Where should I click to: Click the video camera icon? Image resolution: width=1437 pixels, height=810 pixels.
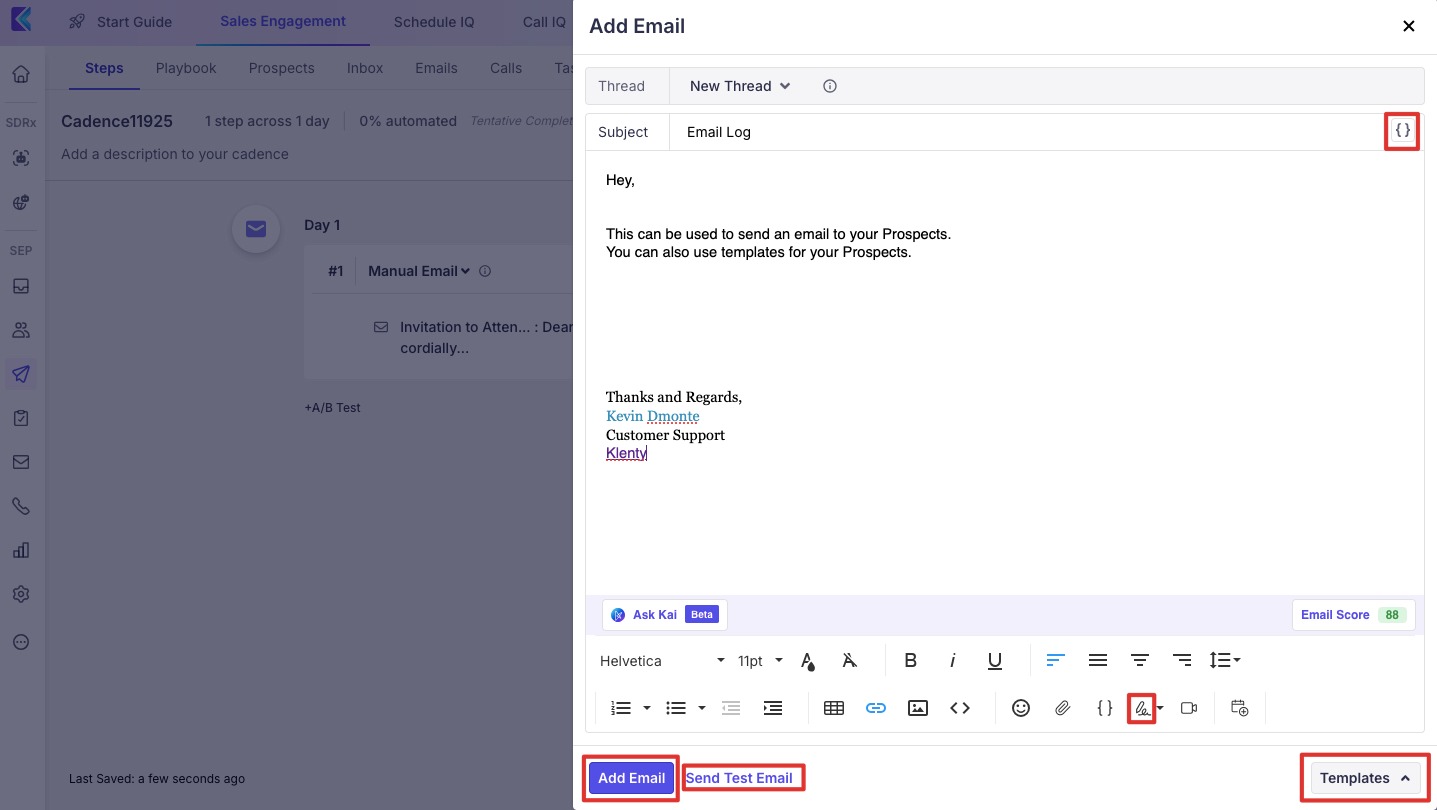point(1188,708)
